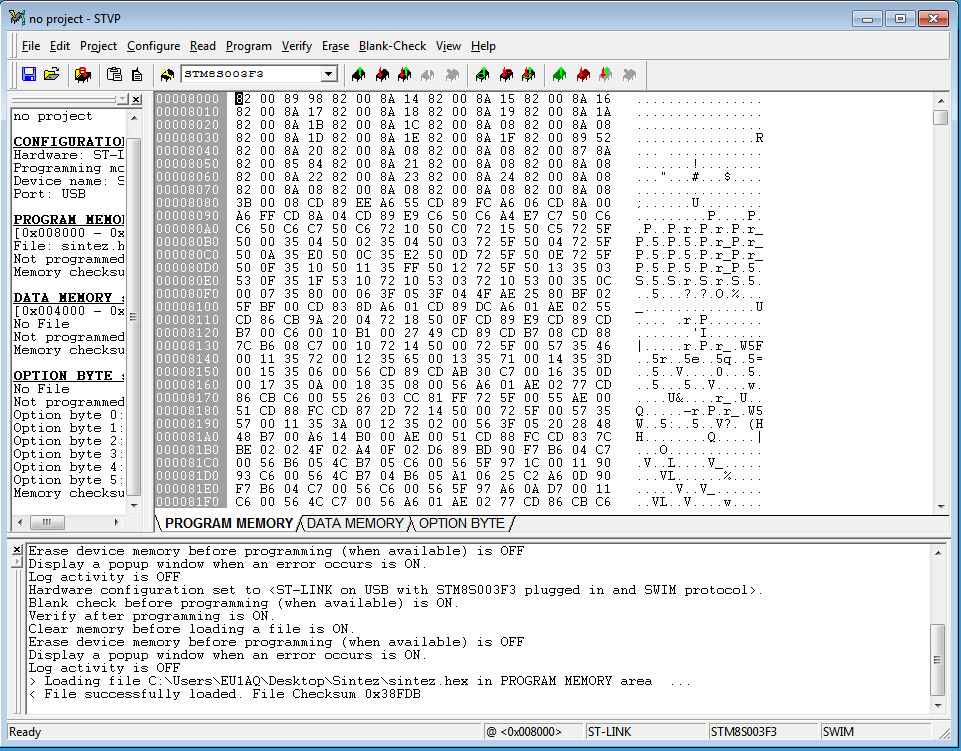Viewport: 961px width, 751px height.
Task: Click the Save file toolbar icon
Action: 29,74
